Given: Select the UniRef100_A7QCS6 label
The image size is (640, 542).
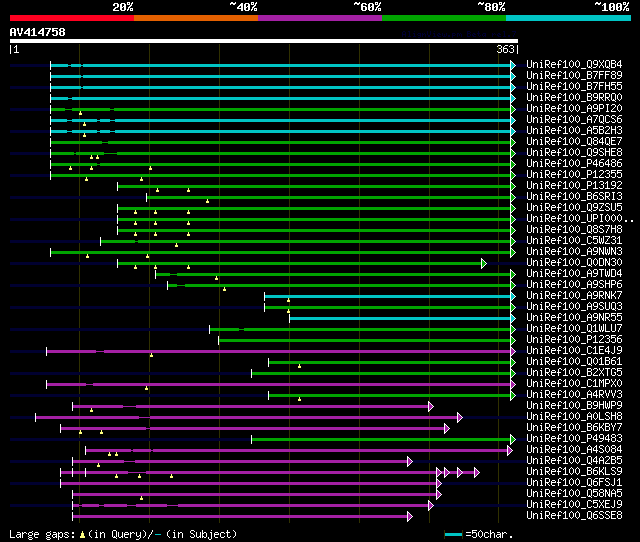Looking at the screenshot, I should tap(574, 120).
